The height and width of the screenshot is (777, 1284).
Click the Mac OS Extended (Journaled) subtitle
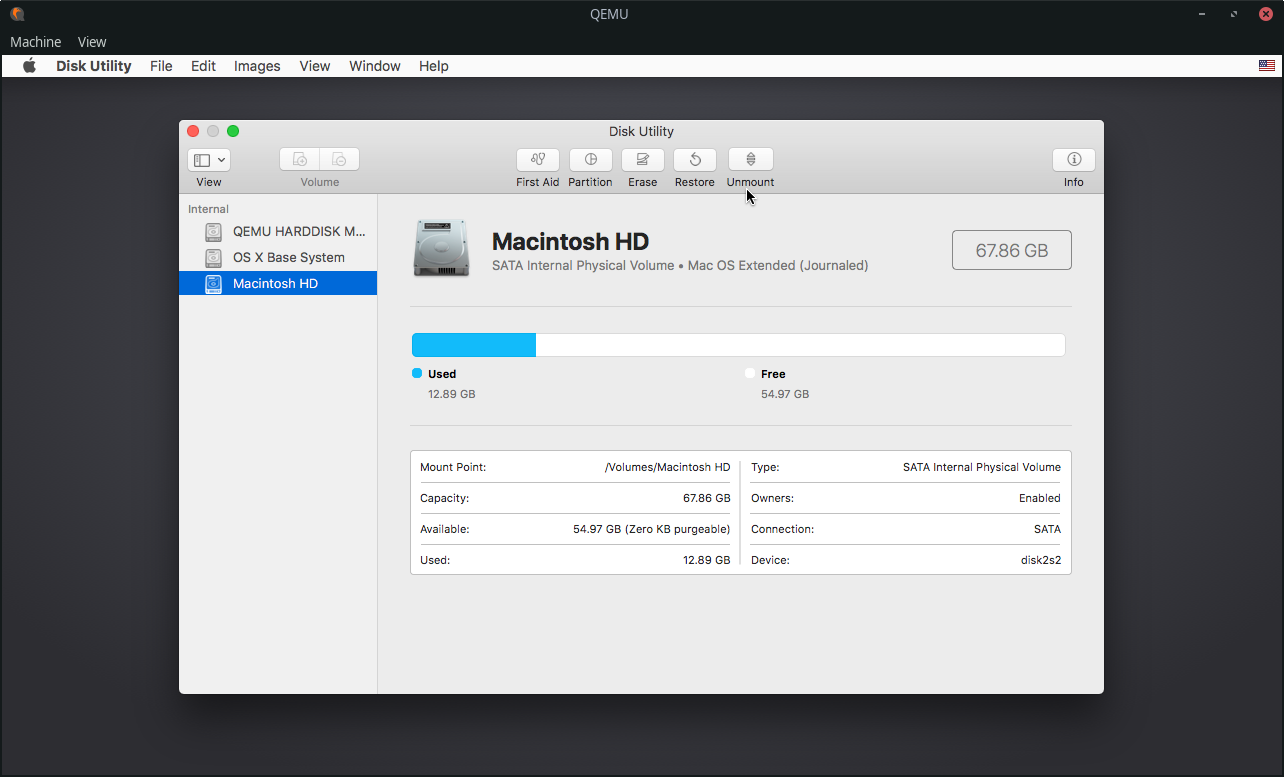778,266
